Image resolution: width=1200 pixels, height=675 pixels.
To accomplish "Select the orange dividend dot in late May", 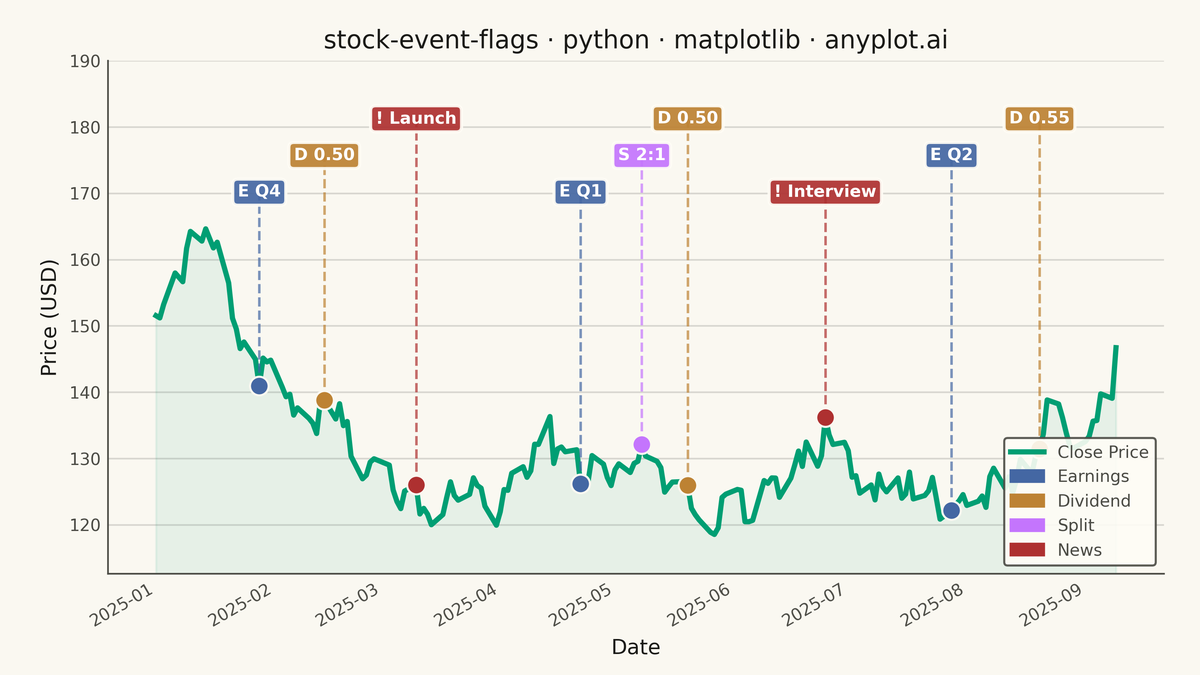I will [687, 486].
